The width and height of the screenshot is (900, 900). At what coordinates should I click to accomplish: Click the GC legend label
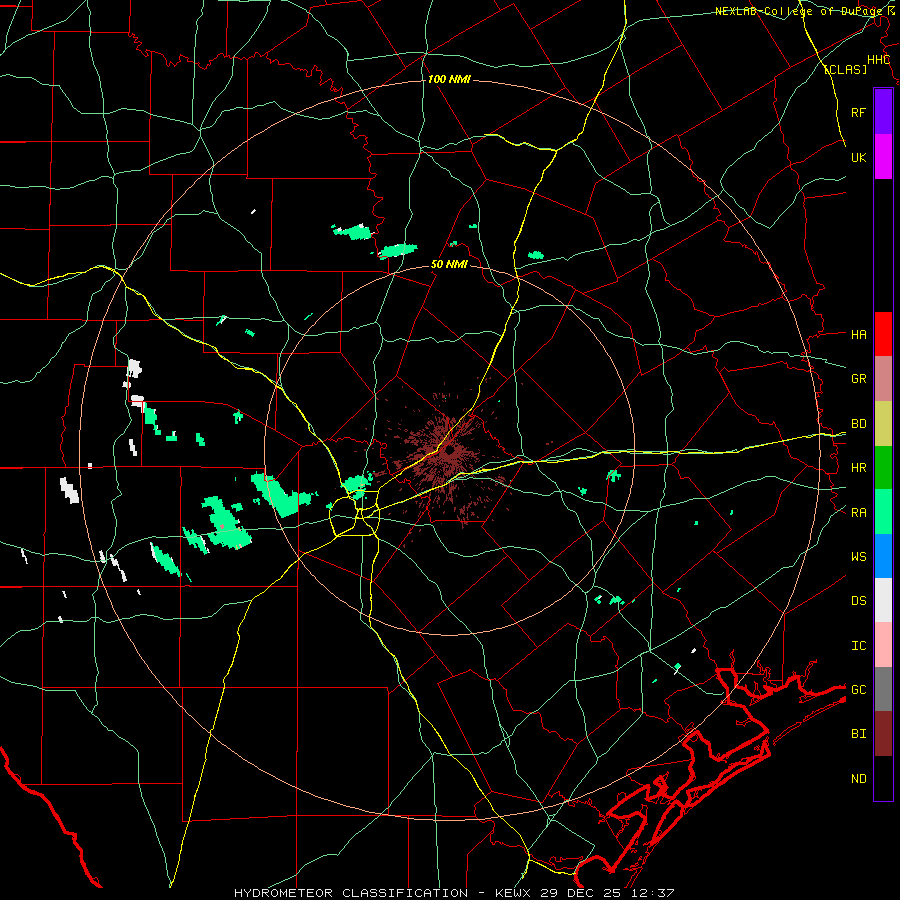point(858,689)
